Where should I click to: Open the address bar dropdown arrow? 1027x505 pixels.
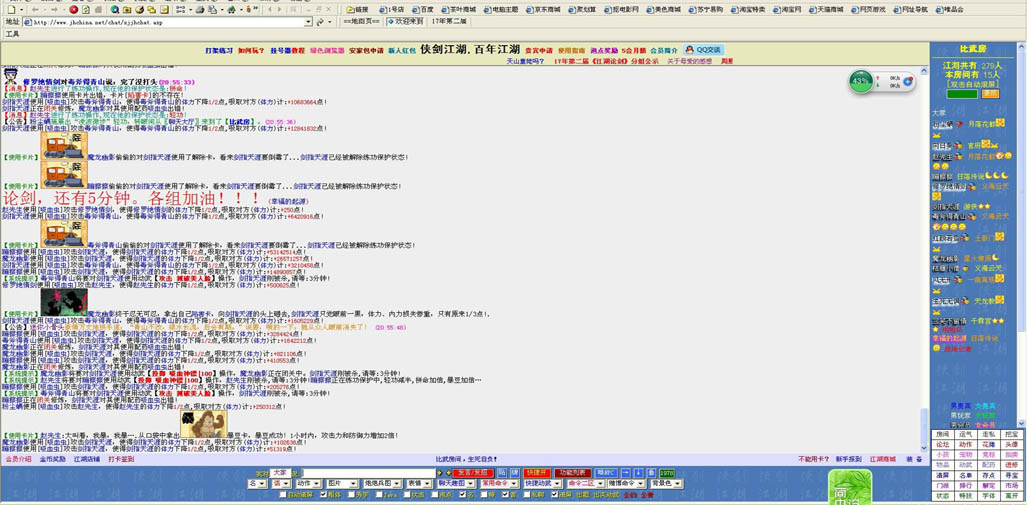click(x=308, y=22)
